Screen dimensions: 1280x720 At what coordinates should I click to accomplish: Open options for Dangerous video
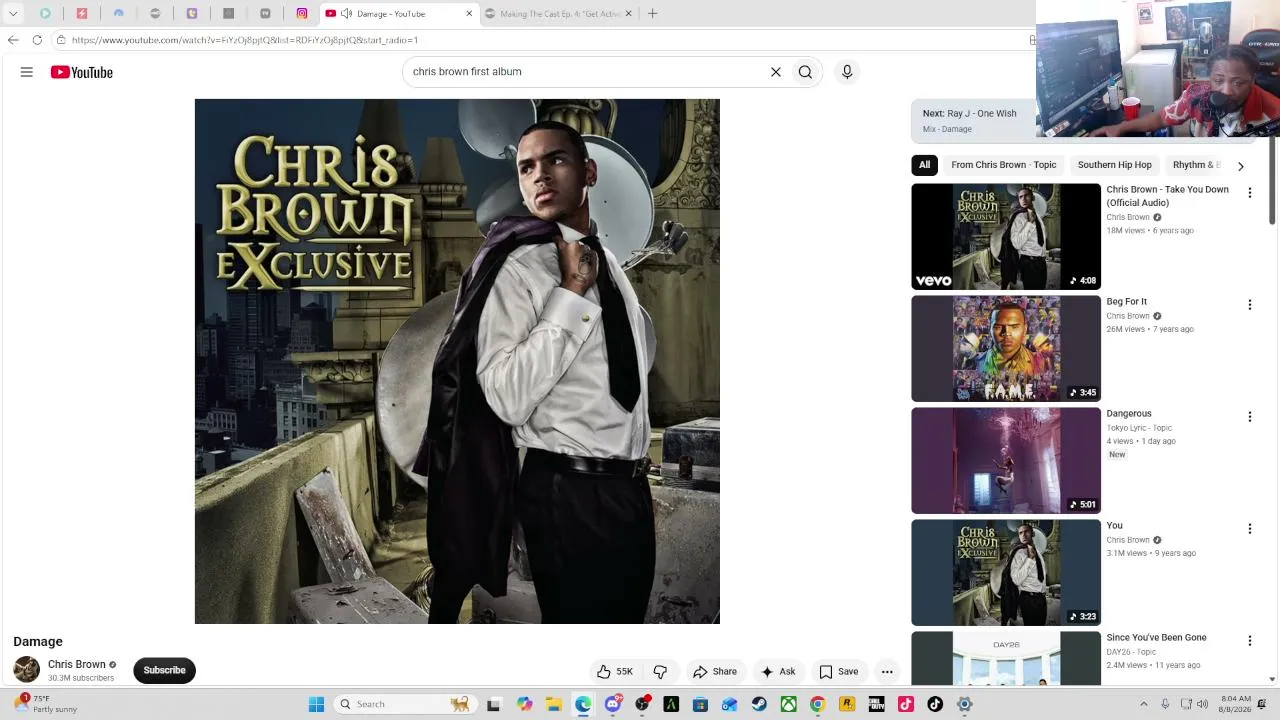1249,417
